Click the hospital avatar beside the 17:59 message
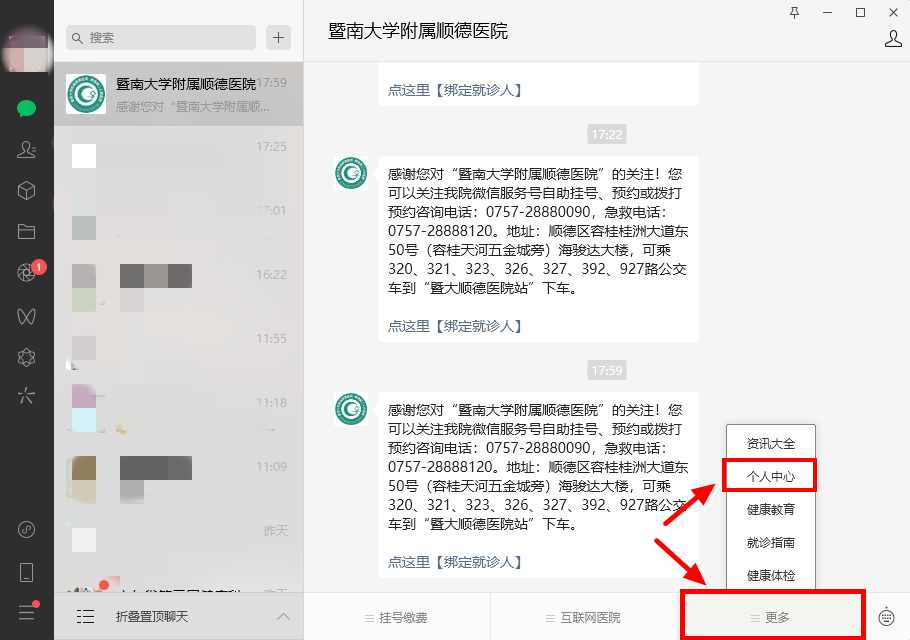 click(351, 409)
